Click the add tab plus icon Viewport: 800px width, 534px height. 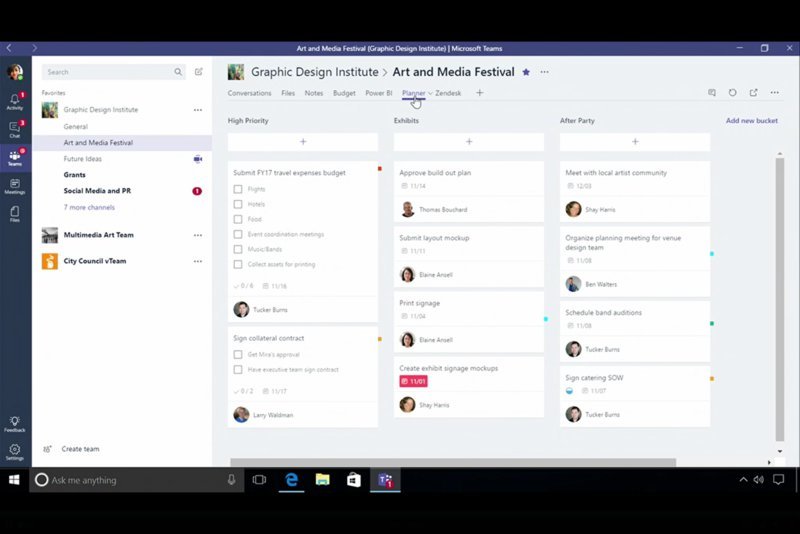click(479, 93)
